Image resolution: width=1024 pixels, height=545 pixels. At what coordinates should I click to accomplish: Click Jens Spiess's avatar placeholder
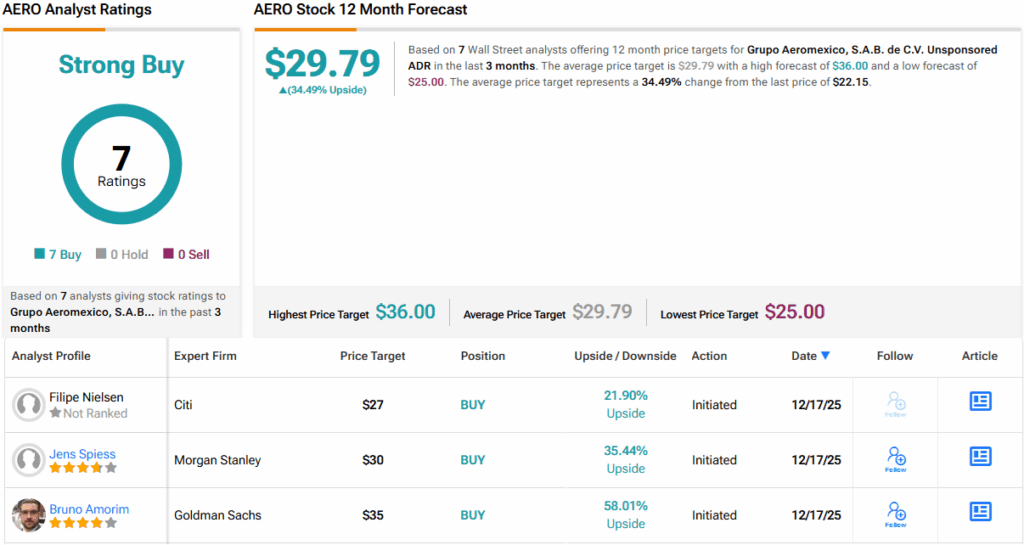click(28, 460)
